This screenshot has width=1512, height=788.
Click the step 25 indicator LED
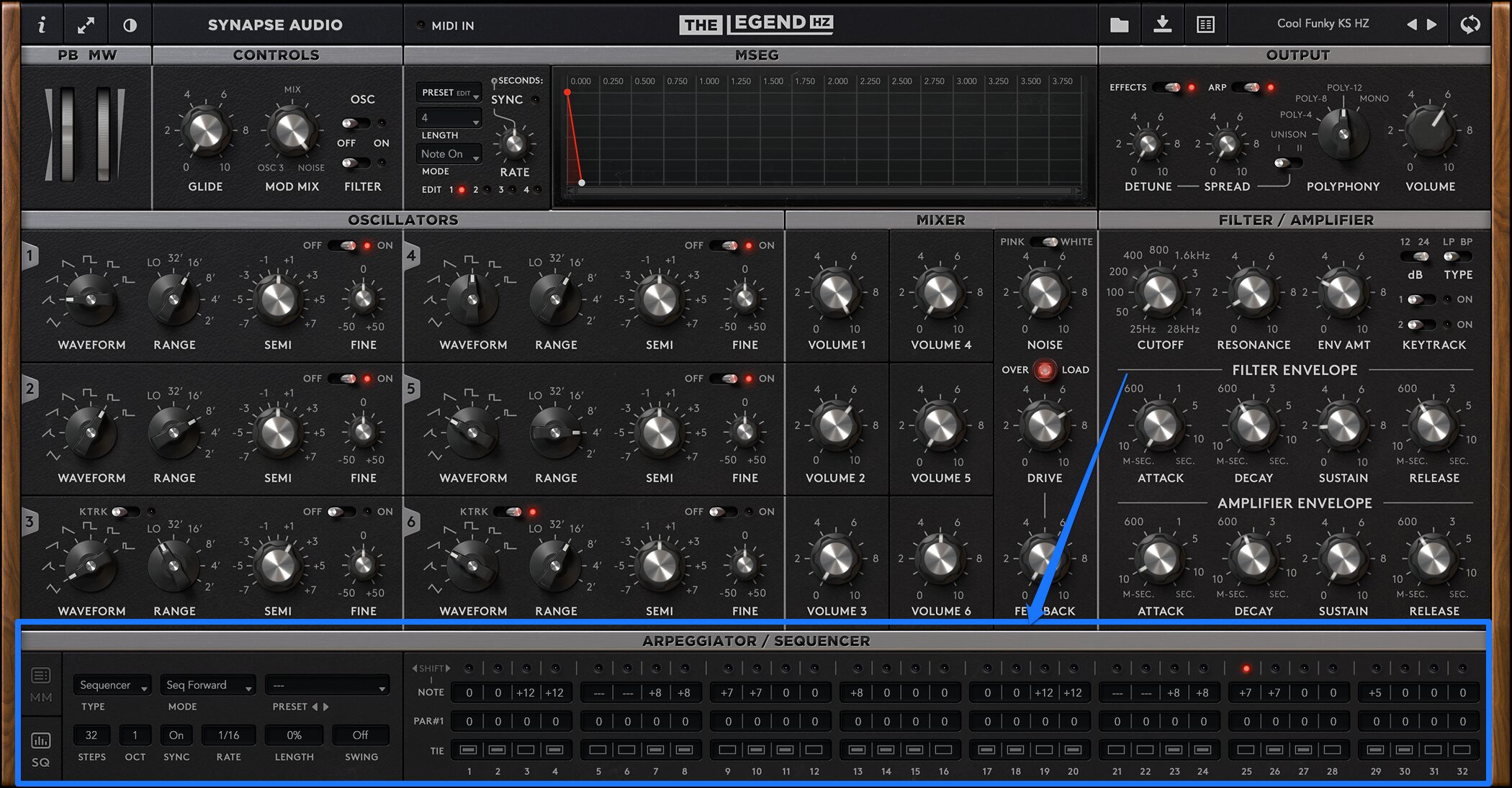(1246, 669)
